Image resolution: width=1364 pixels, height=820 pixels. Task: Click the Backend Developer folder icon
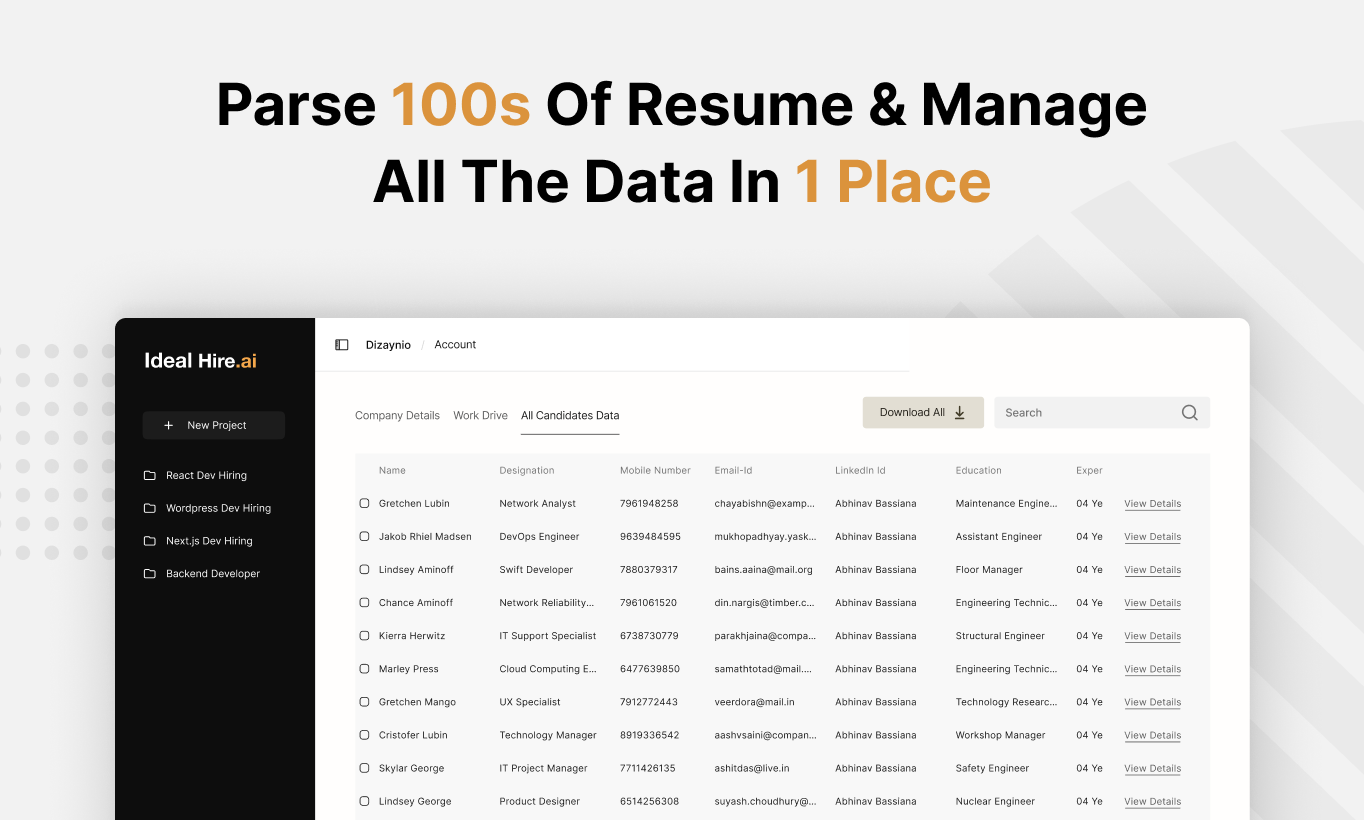pos(150,574)
